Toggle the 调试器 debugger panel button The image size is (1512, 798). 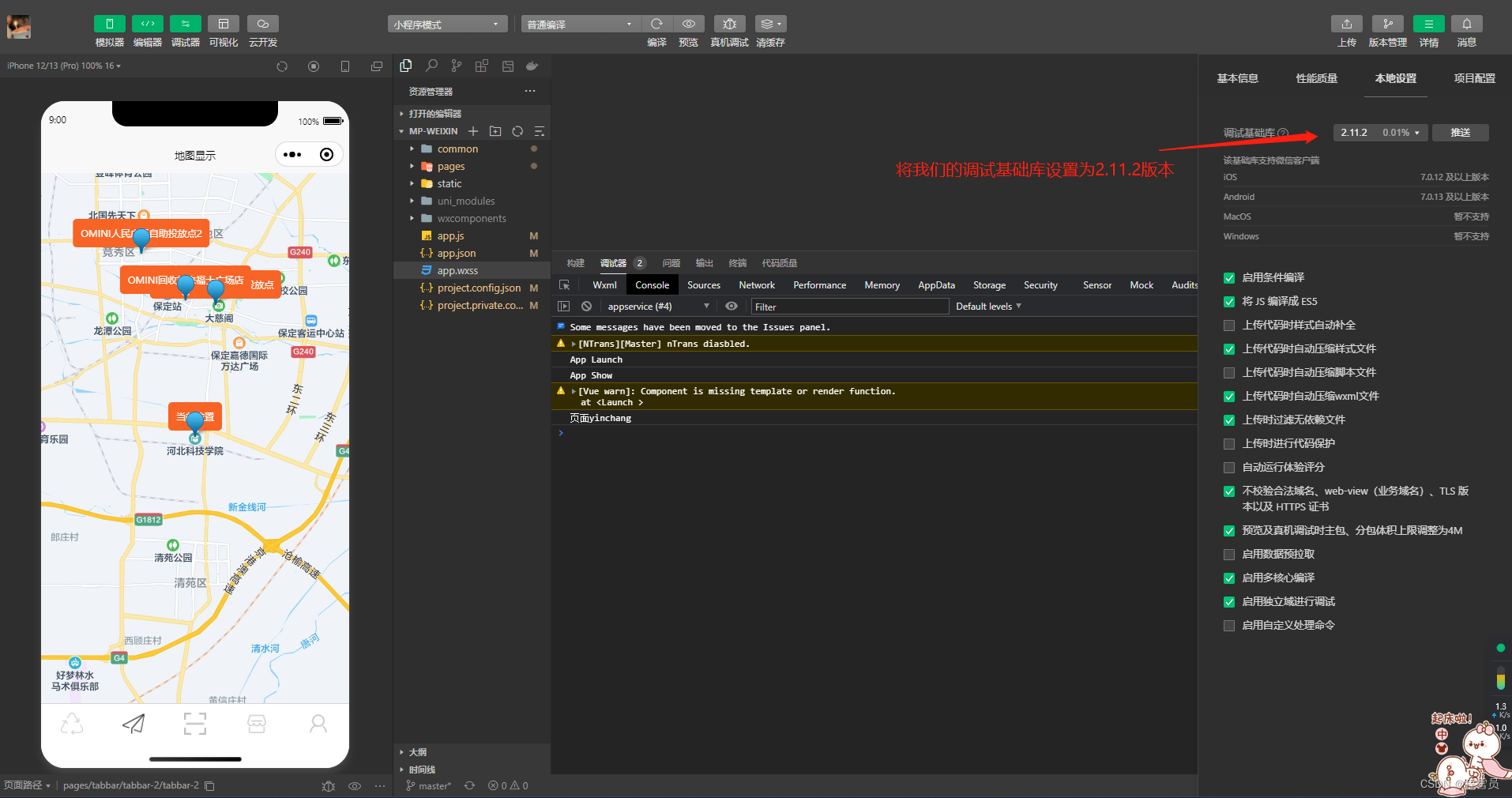(x=185, y=24)
